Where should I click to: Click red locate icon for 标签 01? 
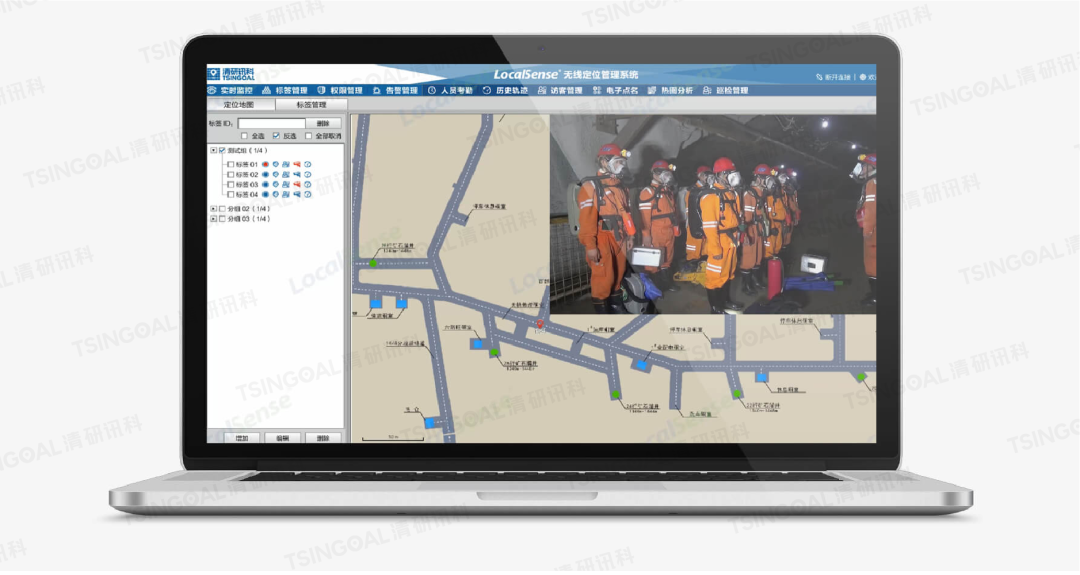265,164
